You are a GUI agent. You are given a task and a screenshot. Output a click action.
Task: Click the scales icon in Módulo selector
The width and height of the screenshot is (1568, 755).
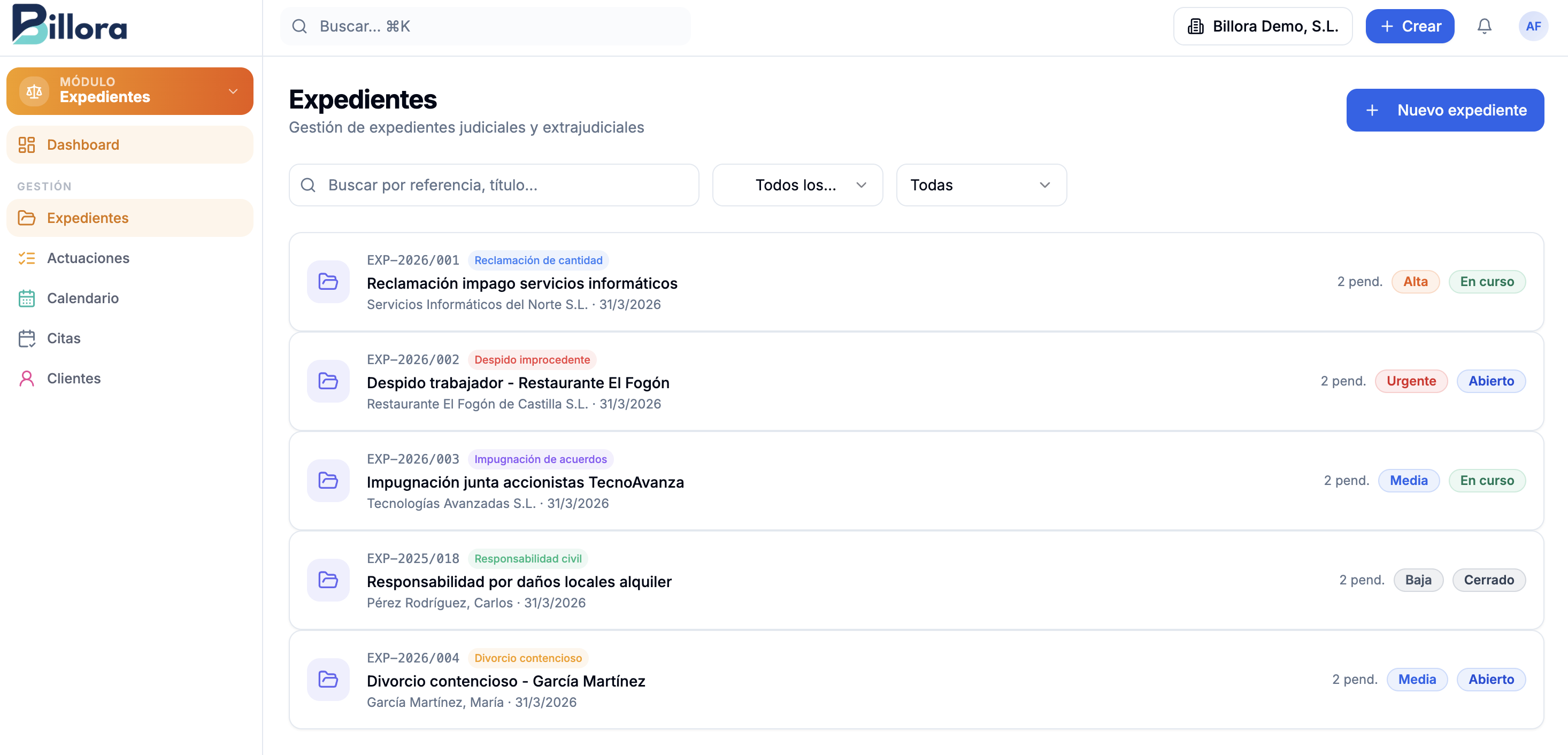point(34,91)
